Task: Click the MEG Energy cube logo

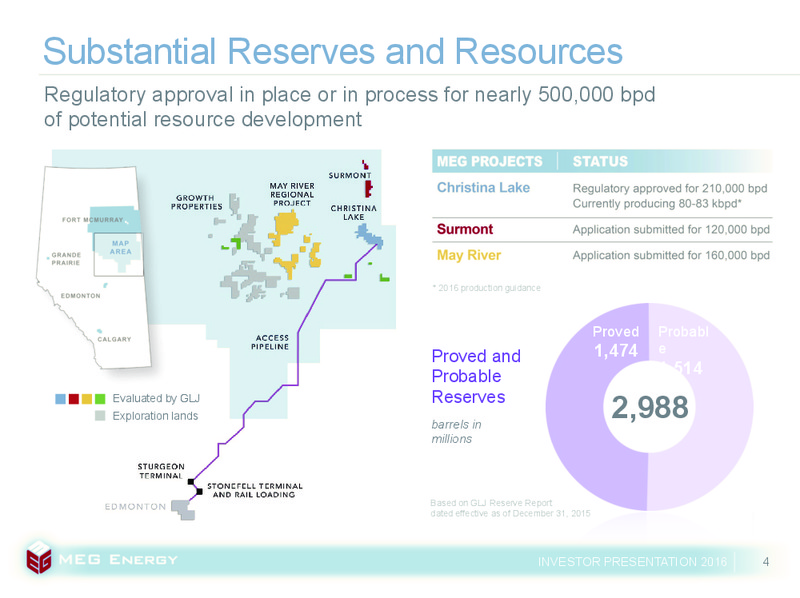Action: pos(39,558)
